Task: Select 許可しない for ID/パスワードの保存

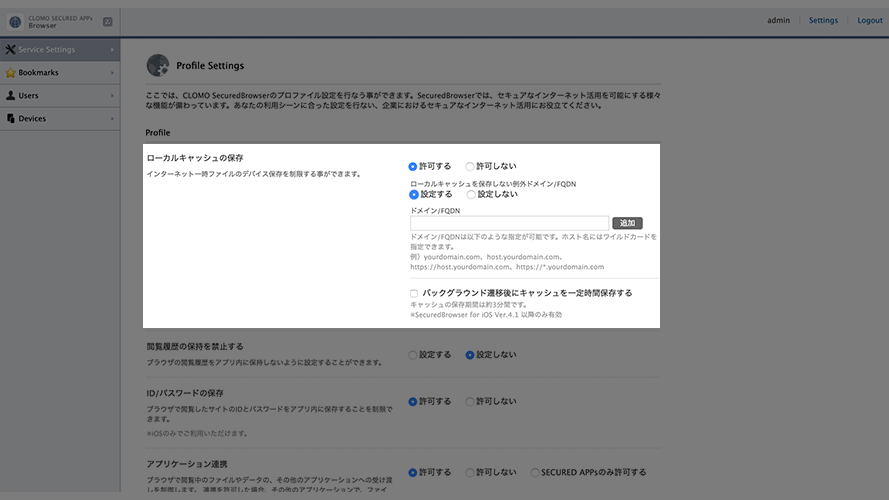Action: click(469, 401)
